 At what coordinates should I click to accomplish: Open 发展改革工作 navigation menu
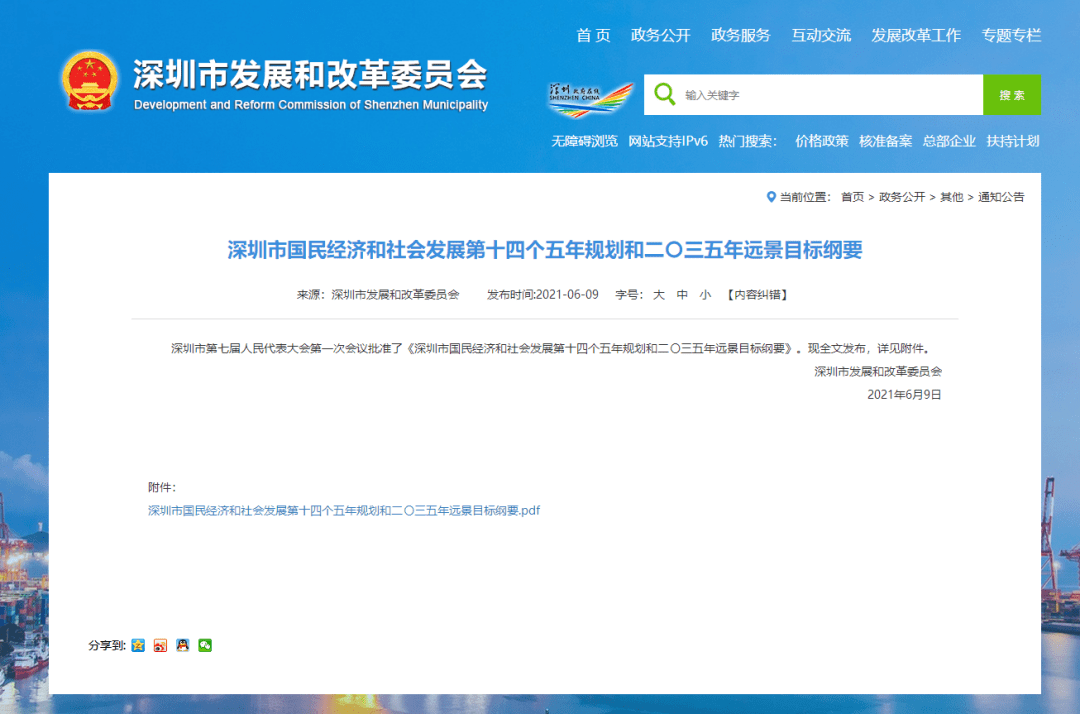[916, 35]
